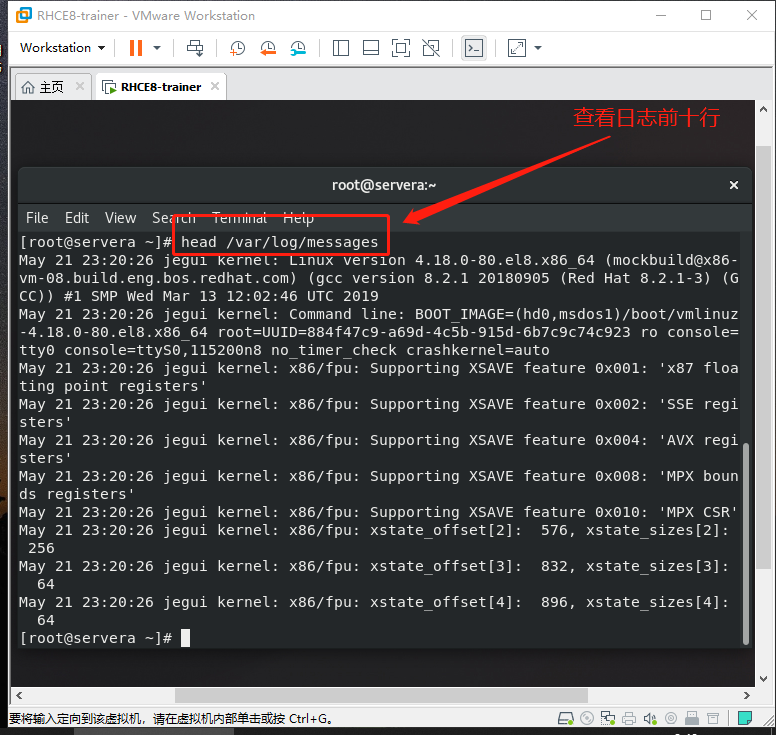The height and width of the screenshot is (735, 776).
Task: Close the 主页 home tab
Action: (80, 87)
